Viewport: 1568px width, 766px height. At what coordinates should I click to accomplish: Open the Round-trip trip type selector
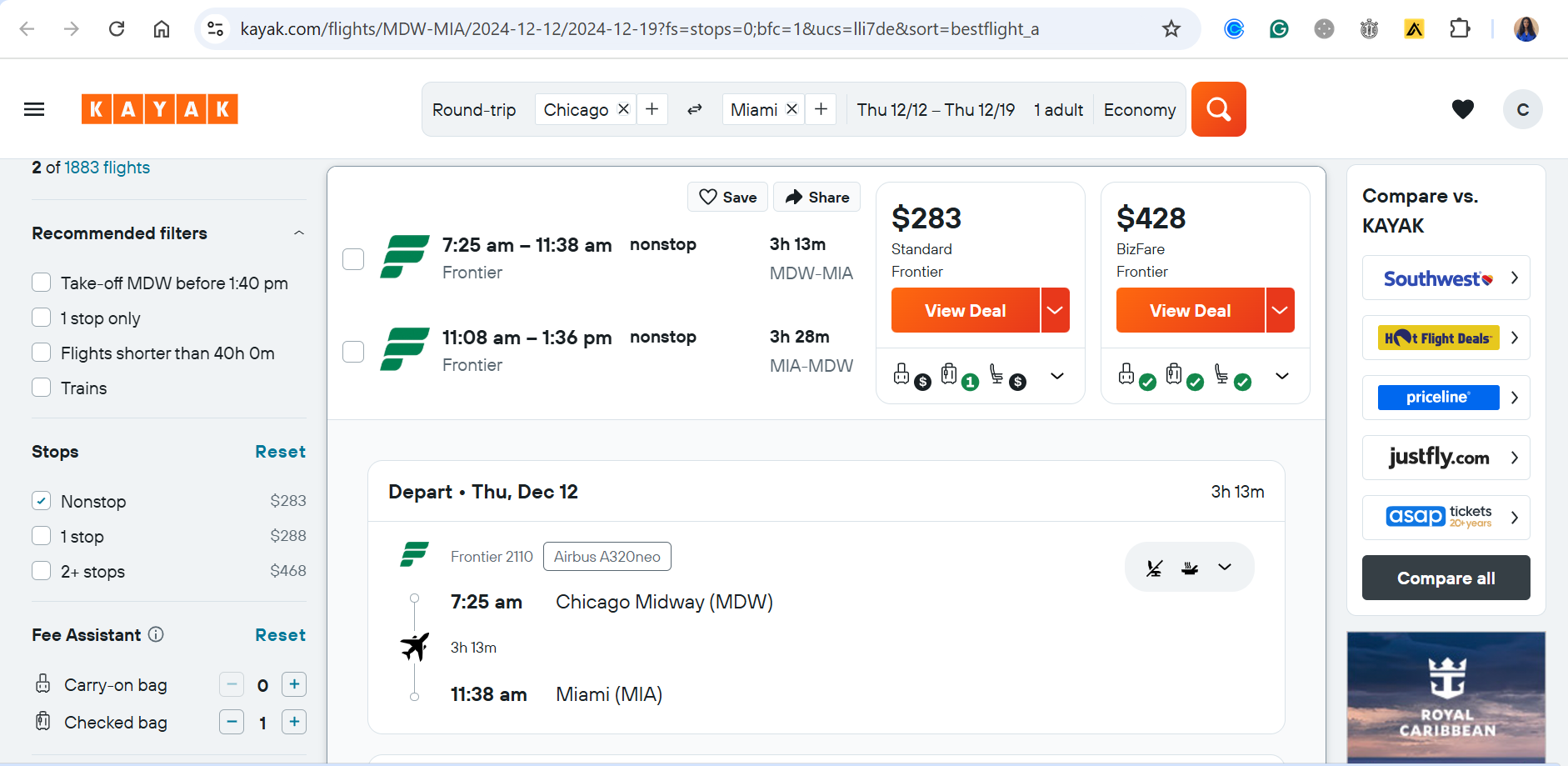[474, 109]
